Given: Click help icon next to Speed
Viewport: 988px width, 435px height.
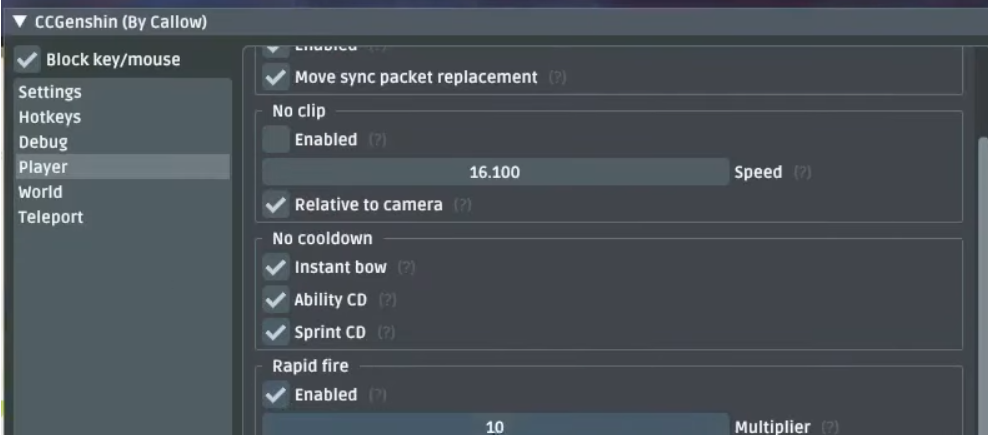Looking at the screenshot, I should pos(802,173).
